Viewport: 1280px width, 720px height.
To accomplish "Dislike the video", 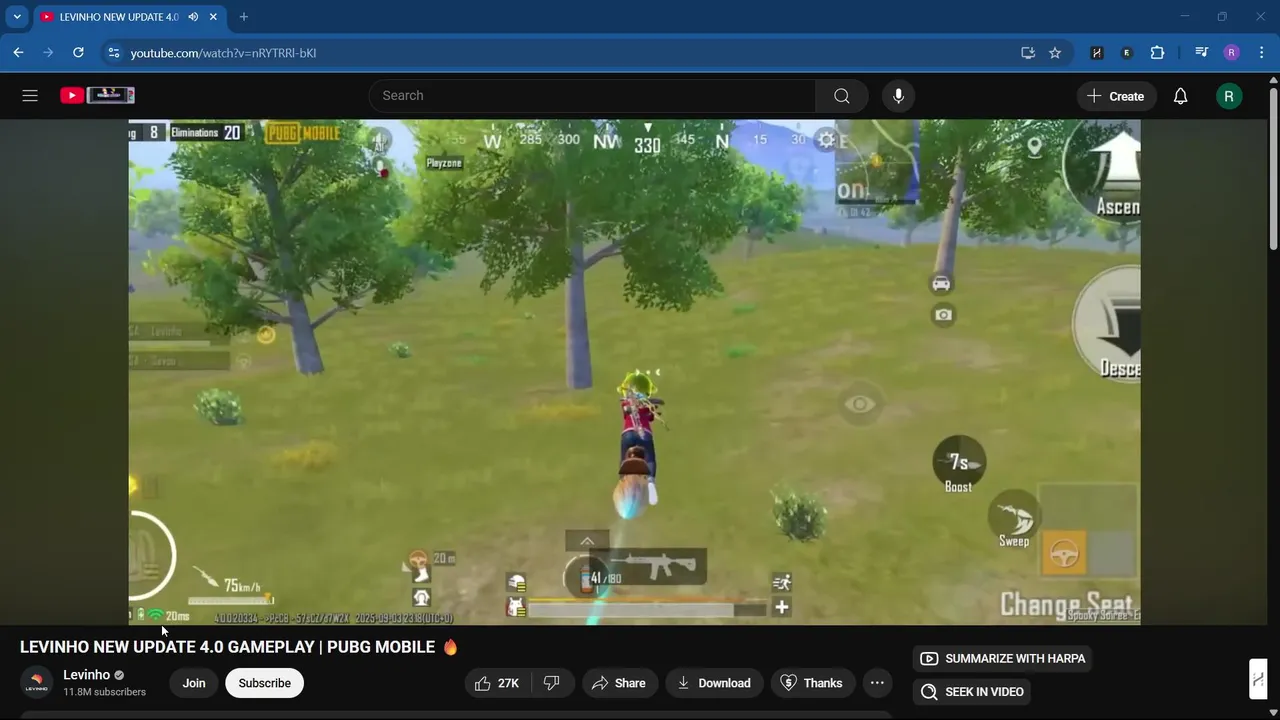I will coord(551,683).
